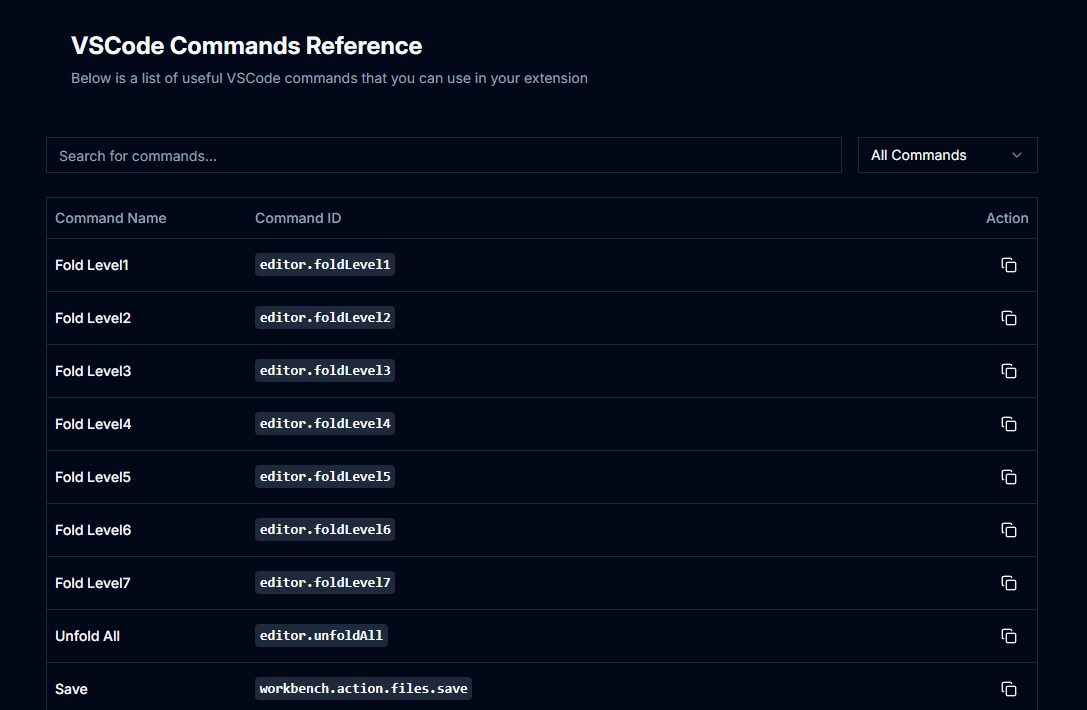1087x710 pixels.
Task: Copy the workbench.action.files.save command ID
Action: [1009, 689]
